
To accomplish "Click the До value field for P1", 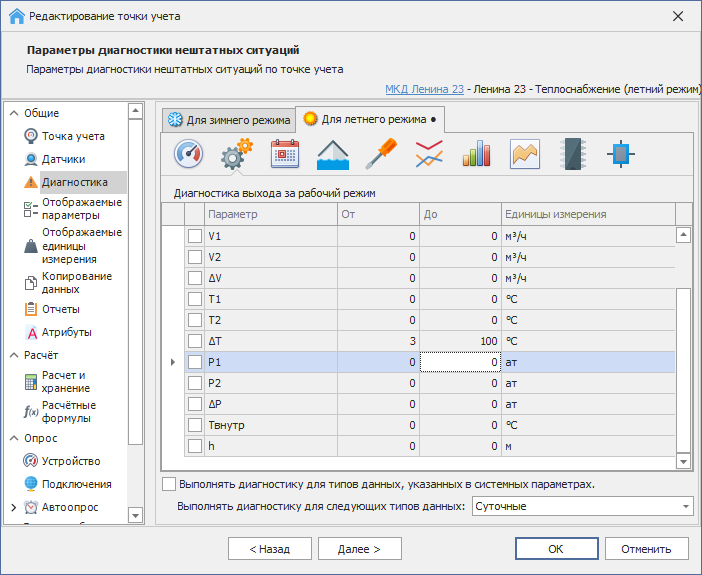I will 460,362.
